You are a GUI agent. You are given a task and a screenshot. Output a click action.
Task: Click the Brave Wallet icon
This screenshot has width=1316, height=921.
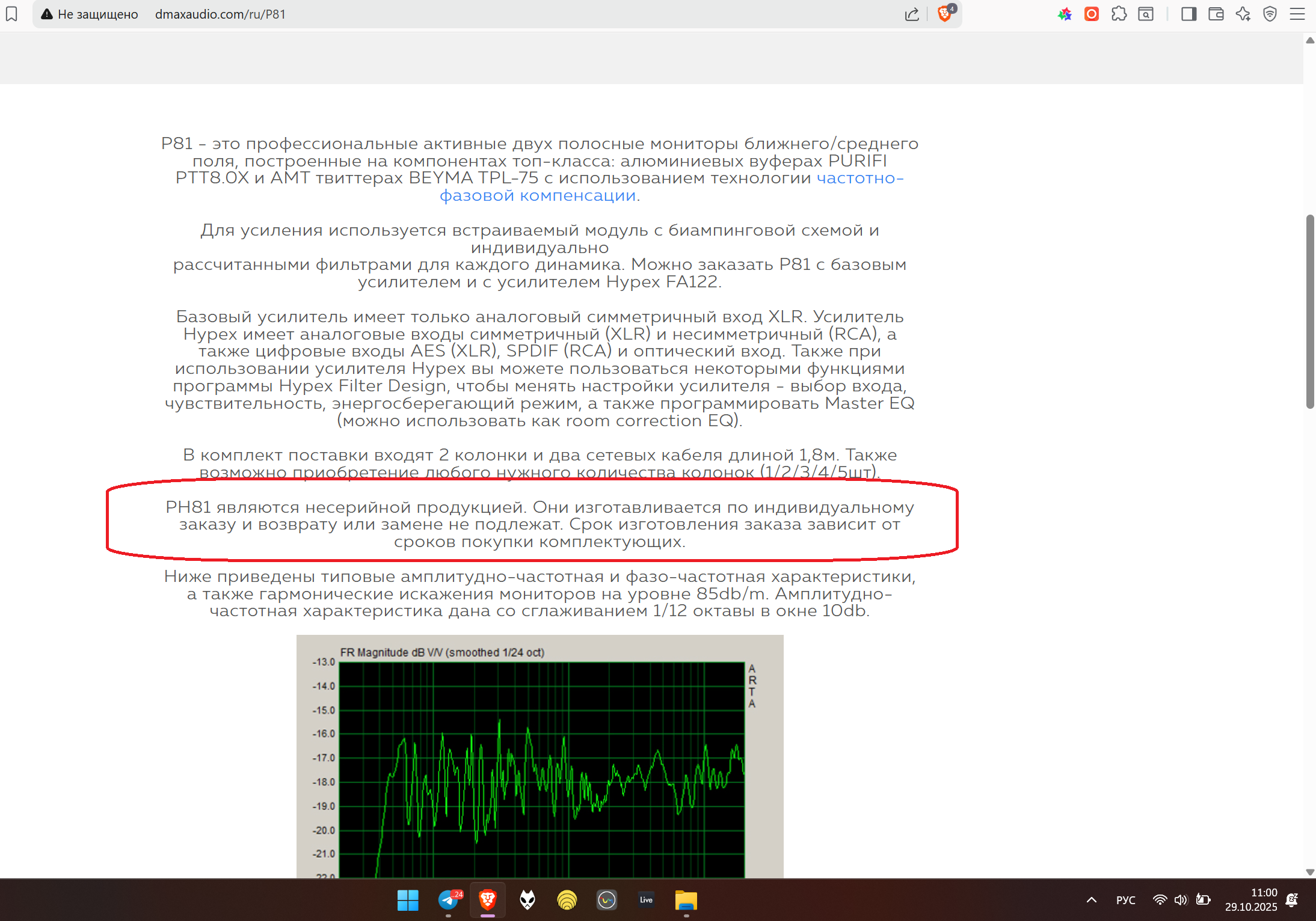click(1216, 14)
